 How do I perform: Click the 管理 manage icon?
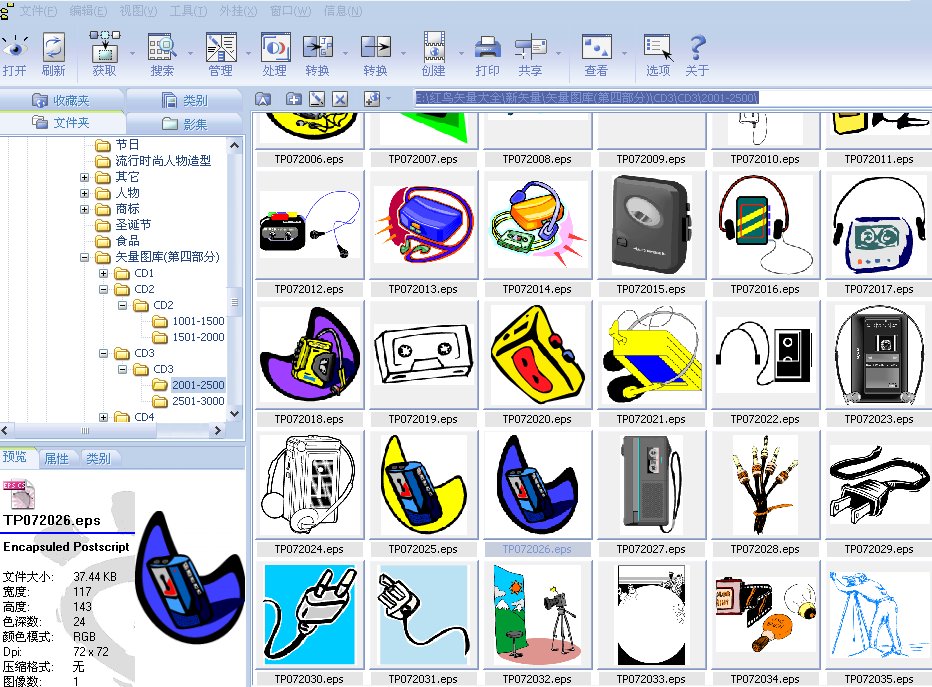point(221,48)
